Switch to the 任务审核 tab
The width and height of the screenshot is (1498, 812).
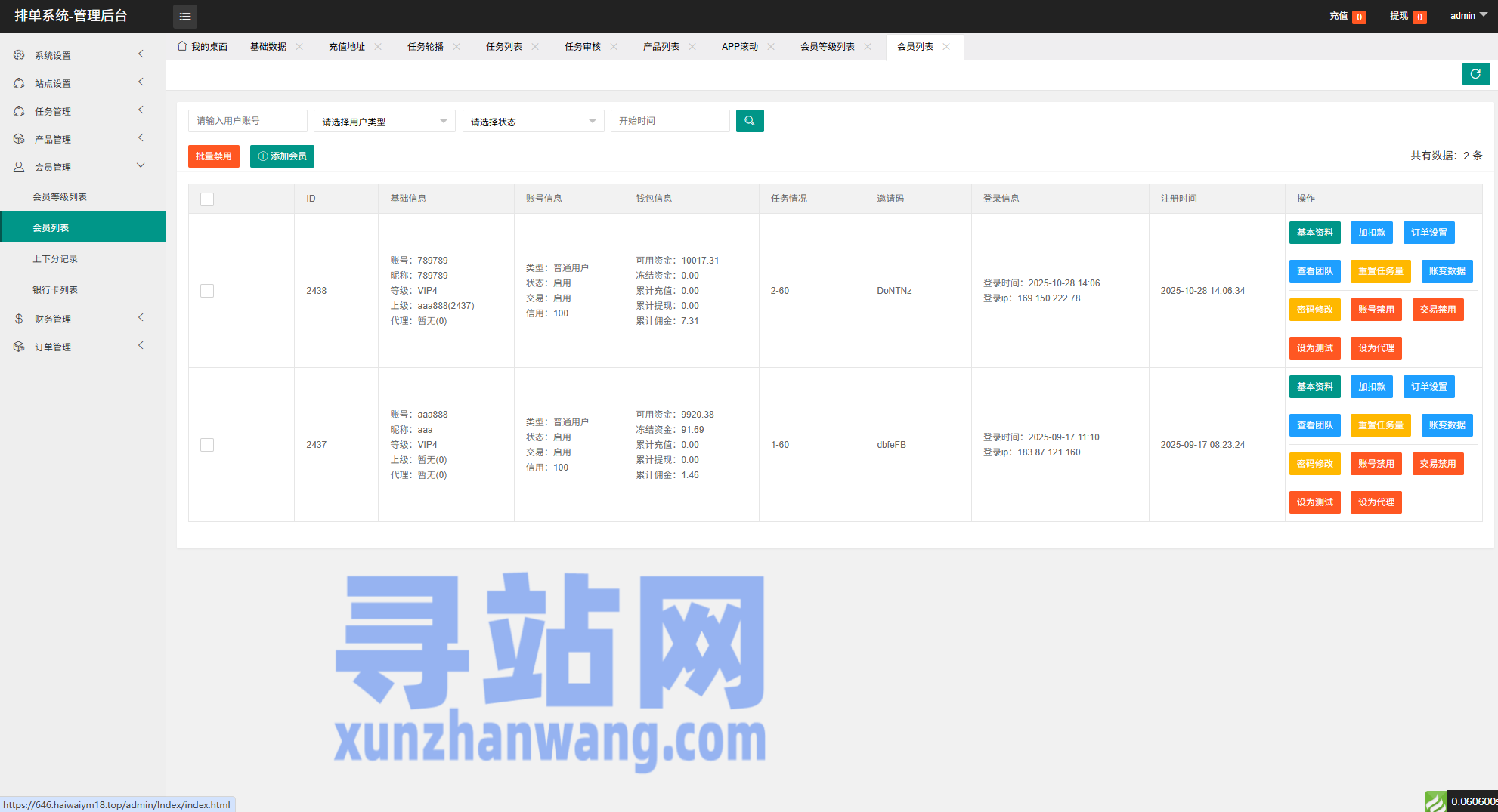(x=582, y=47)
